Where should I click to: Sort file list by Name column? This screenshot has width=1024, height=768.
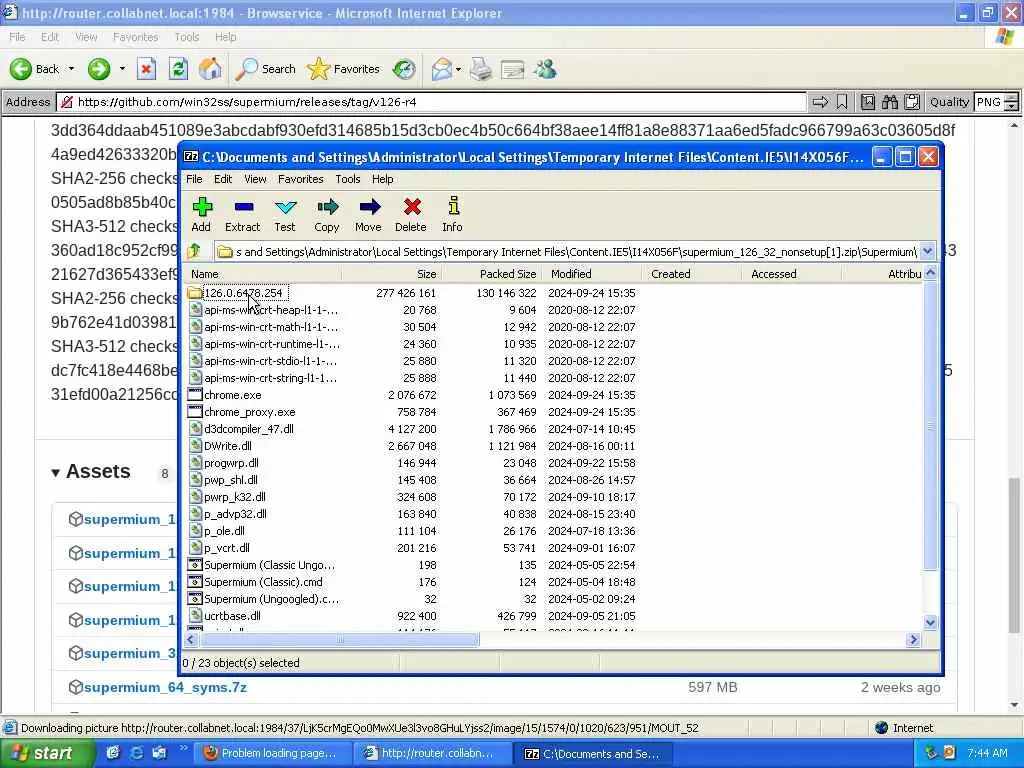click(263, 274)
